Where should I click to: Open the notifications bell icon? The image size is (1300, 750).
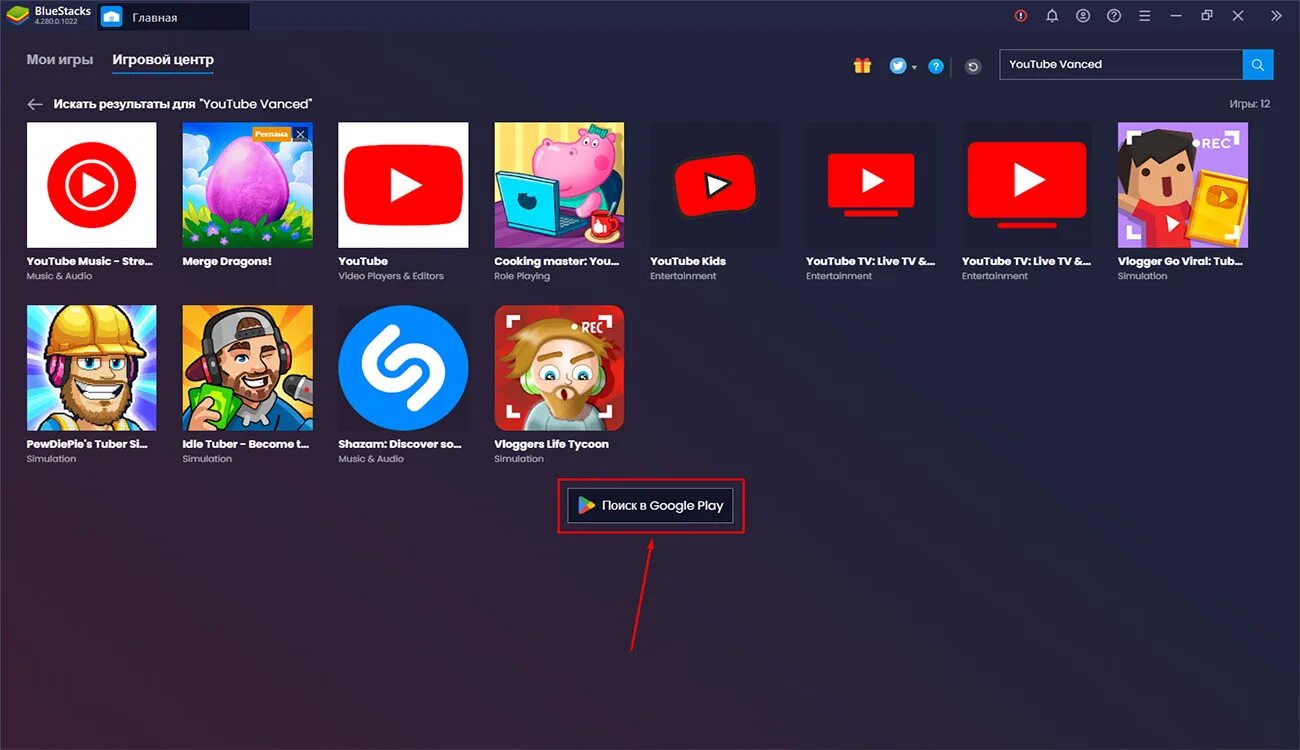click(1052, 16)
